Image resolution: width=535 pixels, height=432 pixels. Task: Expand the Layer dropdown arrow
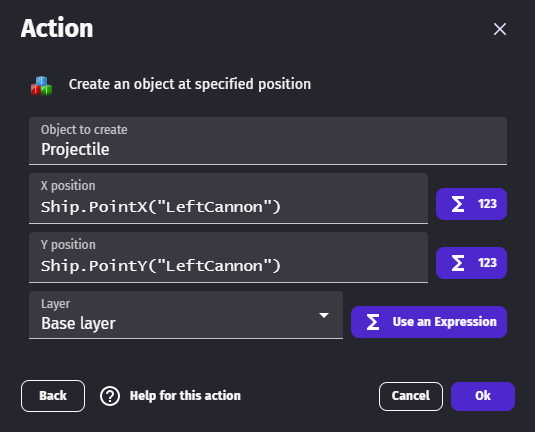click(324, 315)
